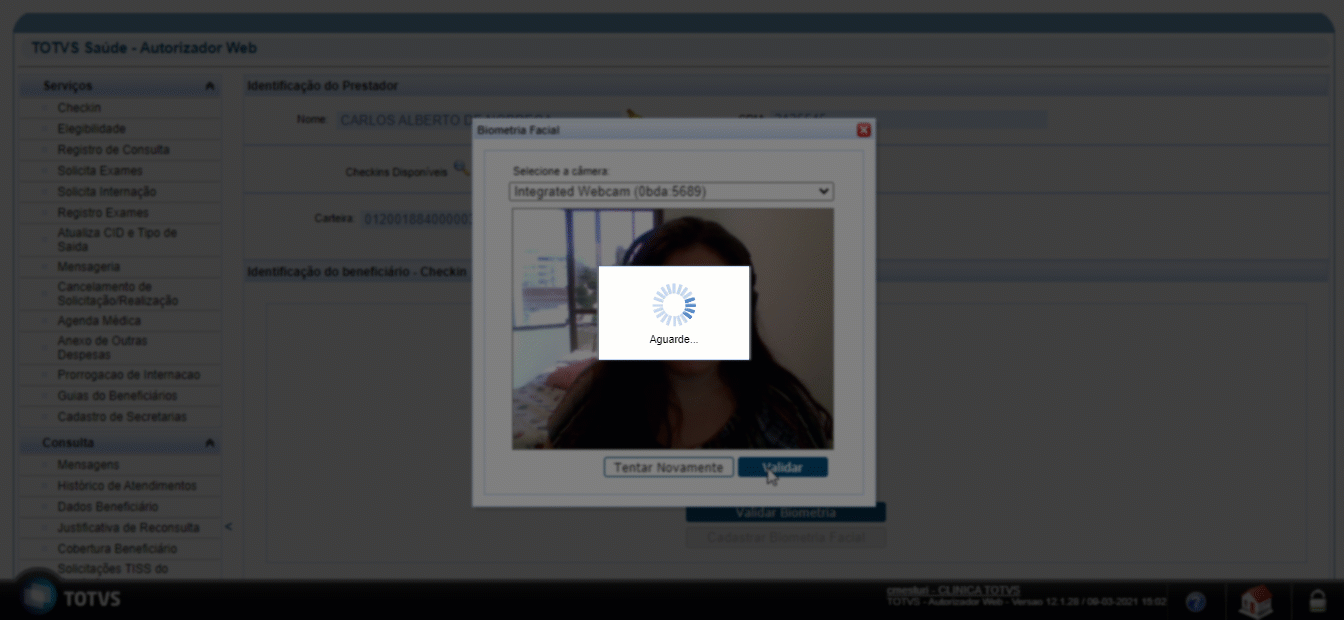
Task: Click the Selecione a câmera label
Action: [561, 171]
